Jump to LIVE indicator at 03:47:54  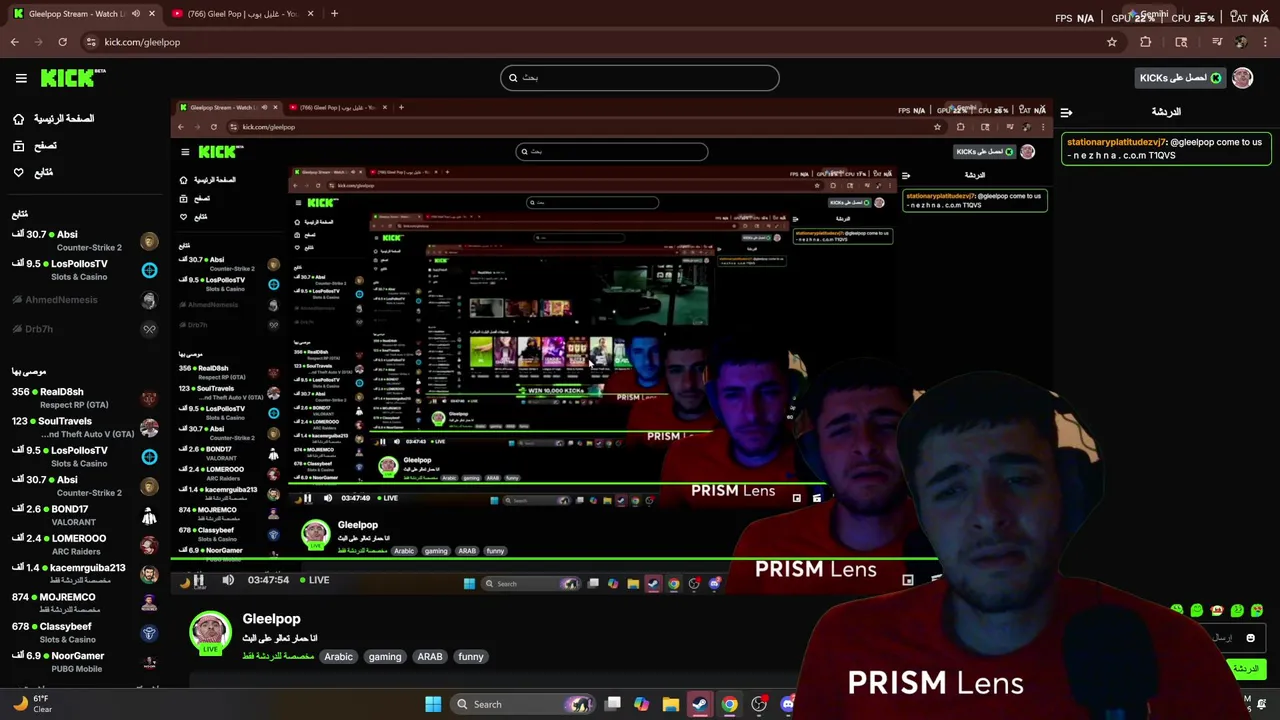[314, 580]
